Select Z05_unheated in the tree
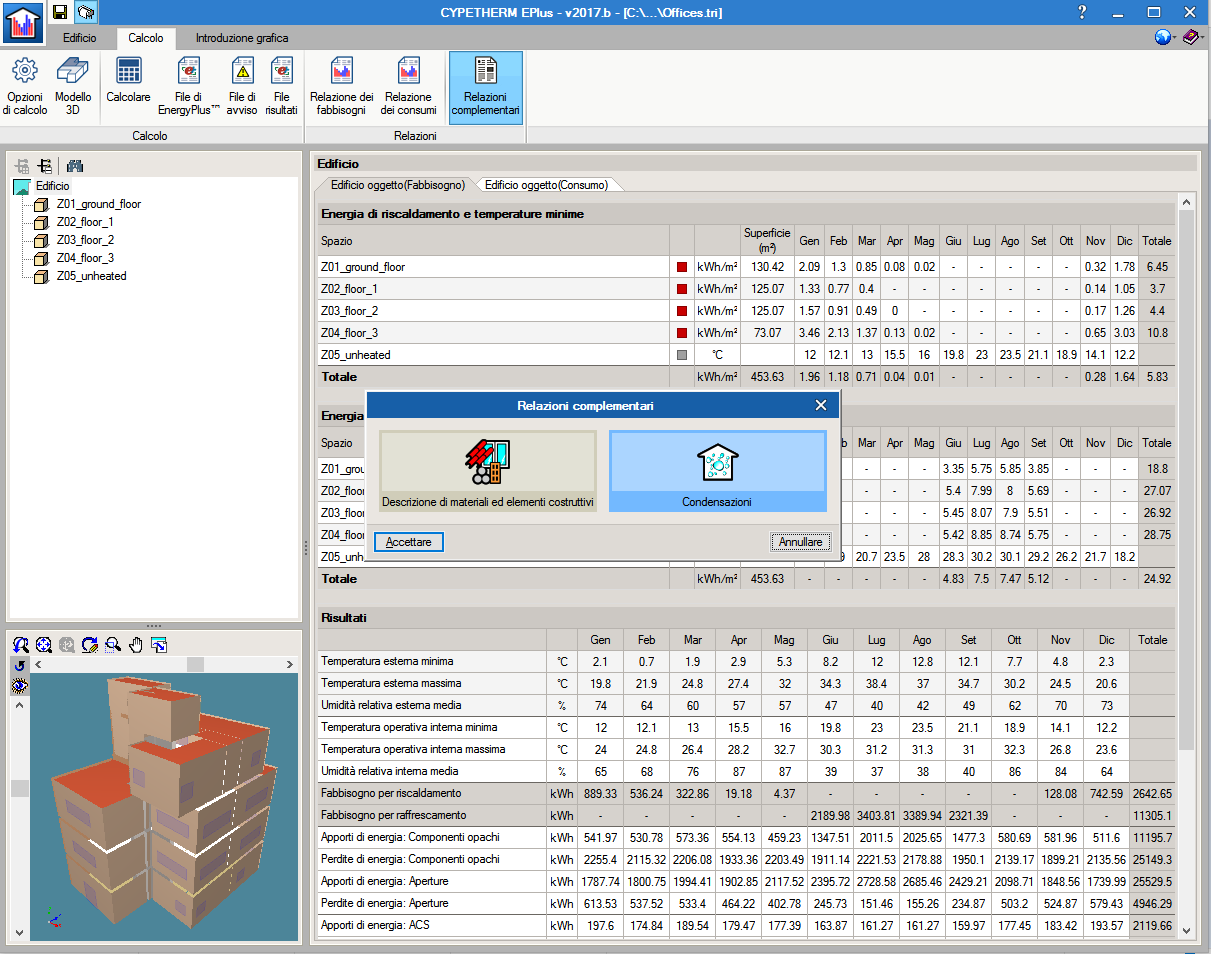Screen dimensions: 1211x954 pos(92,276)
